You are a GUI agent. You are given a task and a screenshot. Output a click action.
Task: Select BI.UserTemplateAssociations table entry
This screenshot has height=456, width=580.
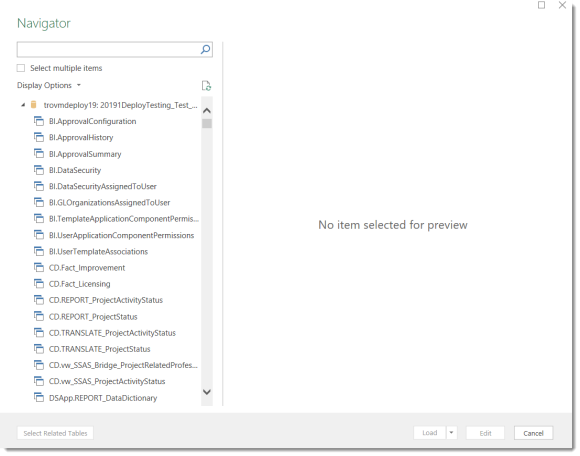(x=98, y=251)
